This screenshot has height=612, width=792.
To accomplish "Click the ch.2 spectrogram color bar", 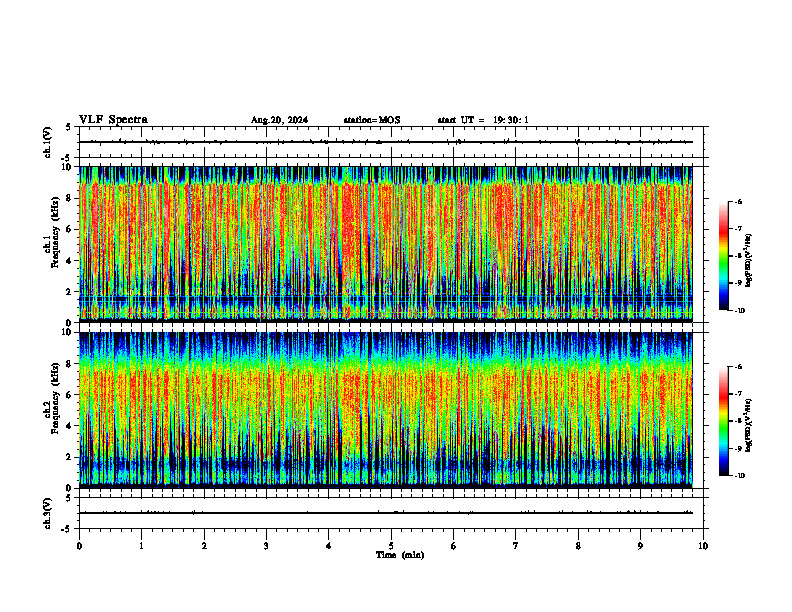I will click(723, 421).
